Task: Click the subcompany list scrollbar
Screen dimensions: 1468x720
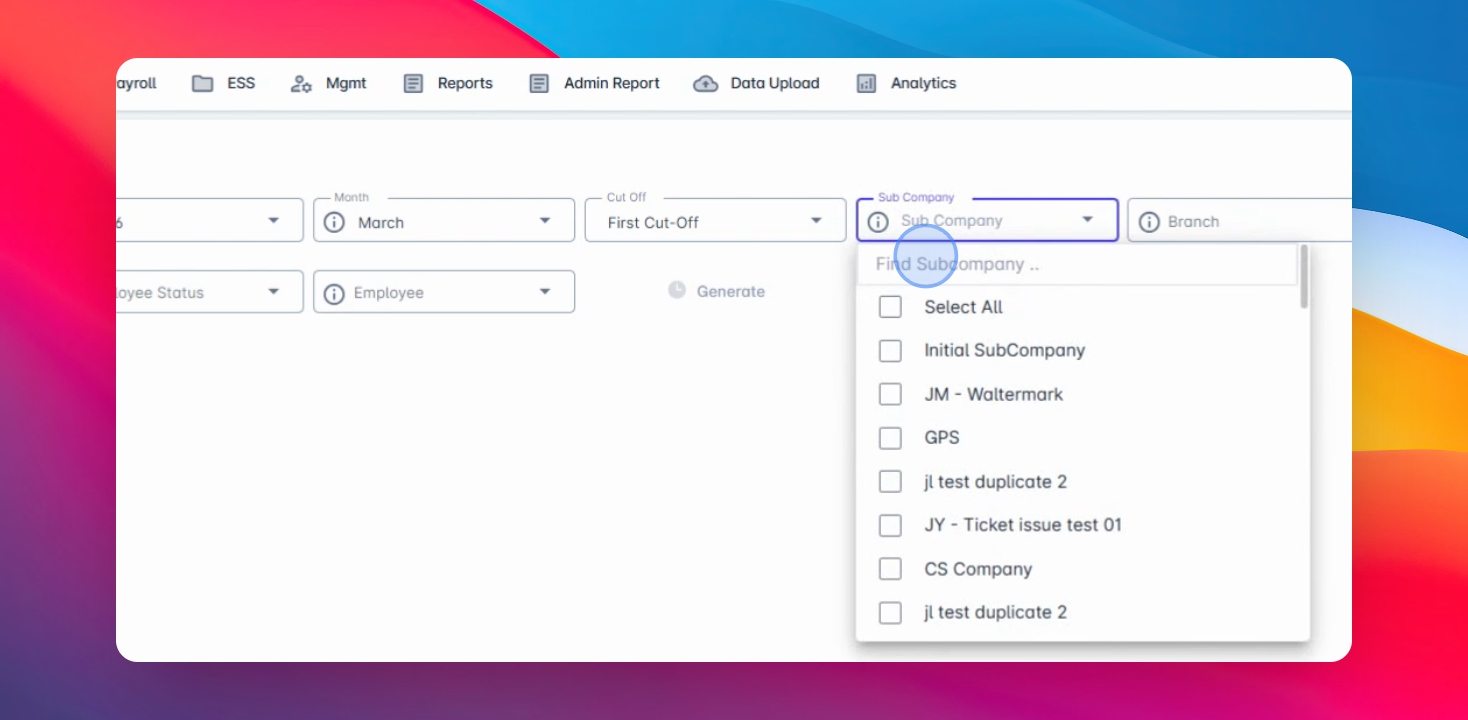Action: [x=1304, y=277]
